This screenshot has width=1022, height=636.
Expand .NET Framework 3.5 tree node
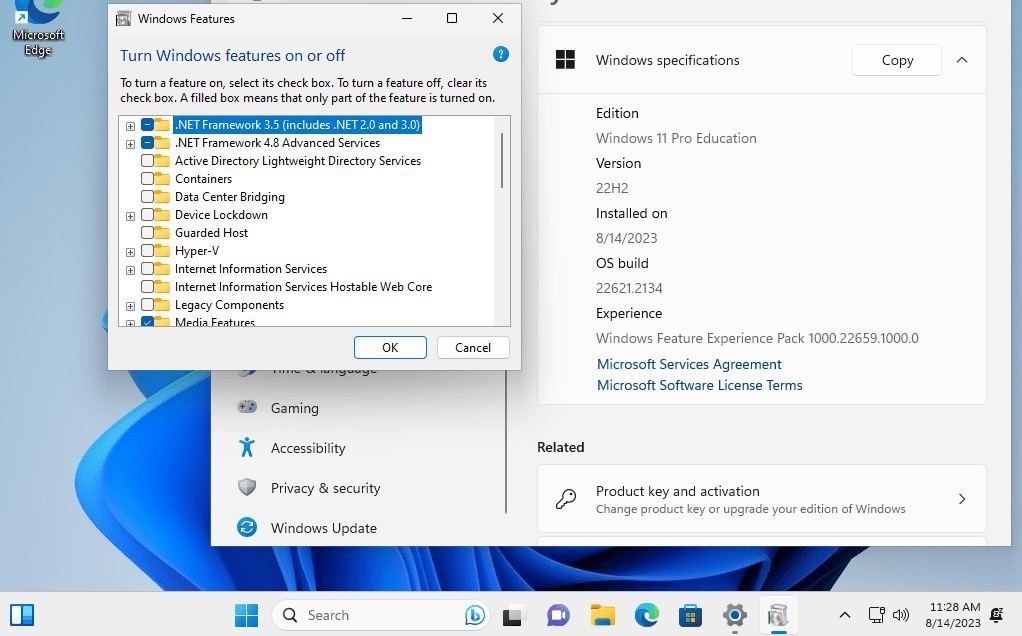tap(130, 126)
